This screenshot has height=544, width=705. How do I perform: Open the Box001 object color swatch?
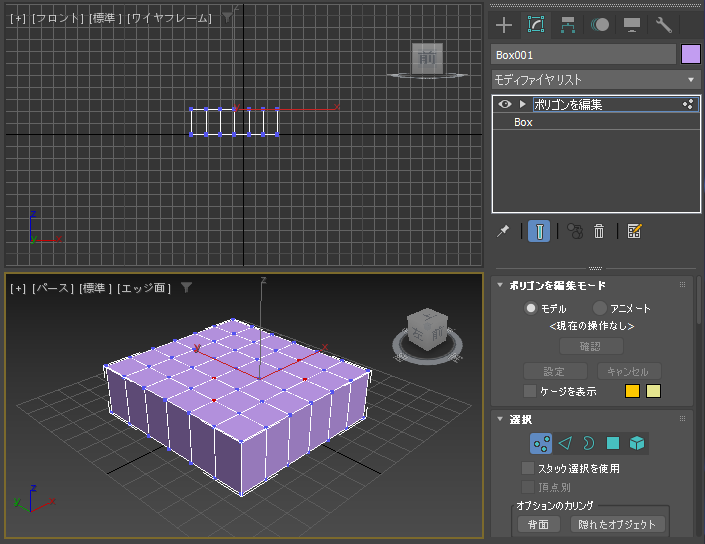(691, 54)
